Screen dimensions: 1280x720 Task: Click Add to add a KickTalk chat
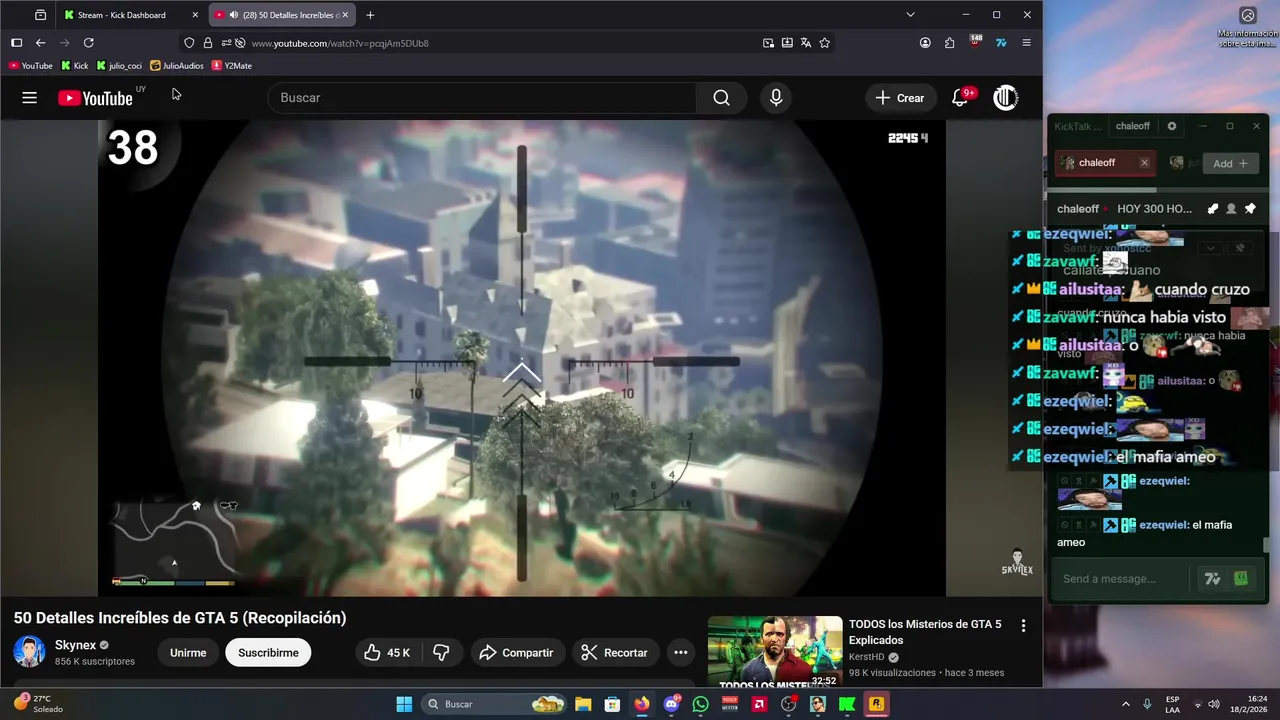(1230, 163)
